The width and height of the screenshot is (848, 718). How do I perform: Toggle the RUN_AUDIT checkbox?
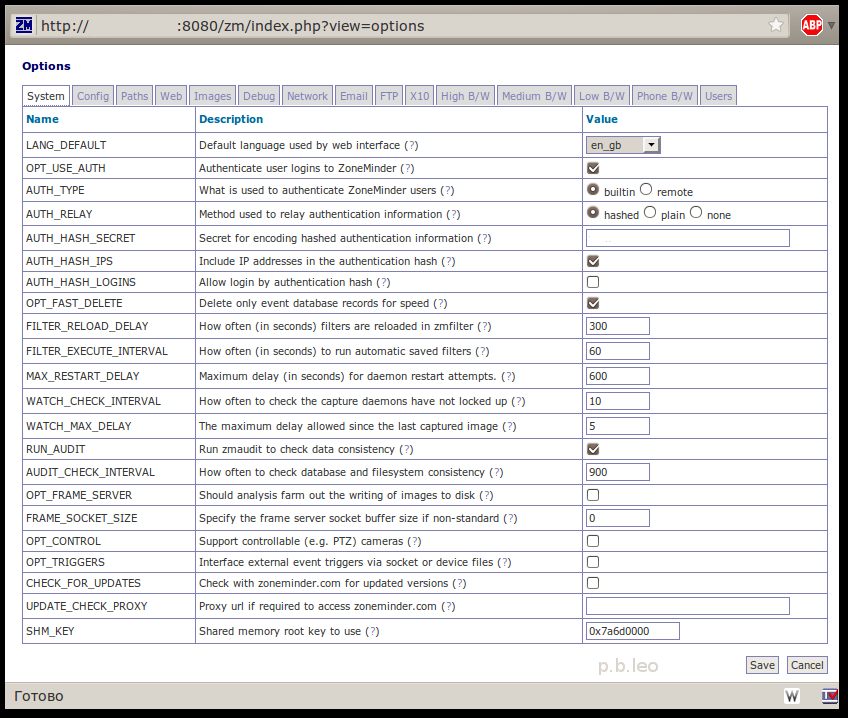click(593, 449)
